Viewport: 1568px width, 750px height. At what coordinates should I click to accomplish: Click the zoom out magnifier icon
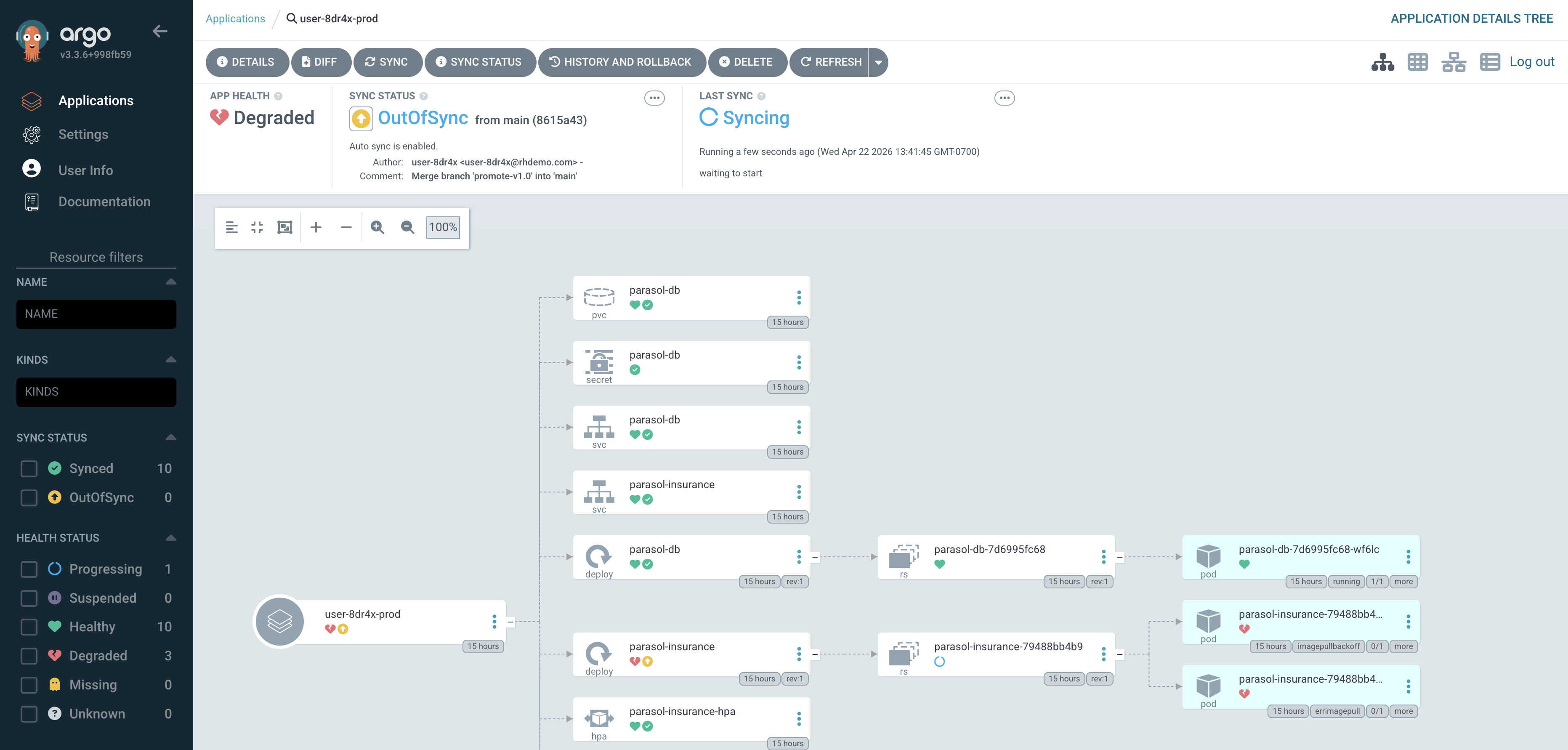click(x=407, y=227)
